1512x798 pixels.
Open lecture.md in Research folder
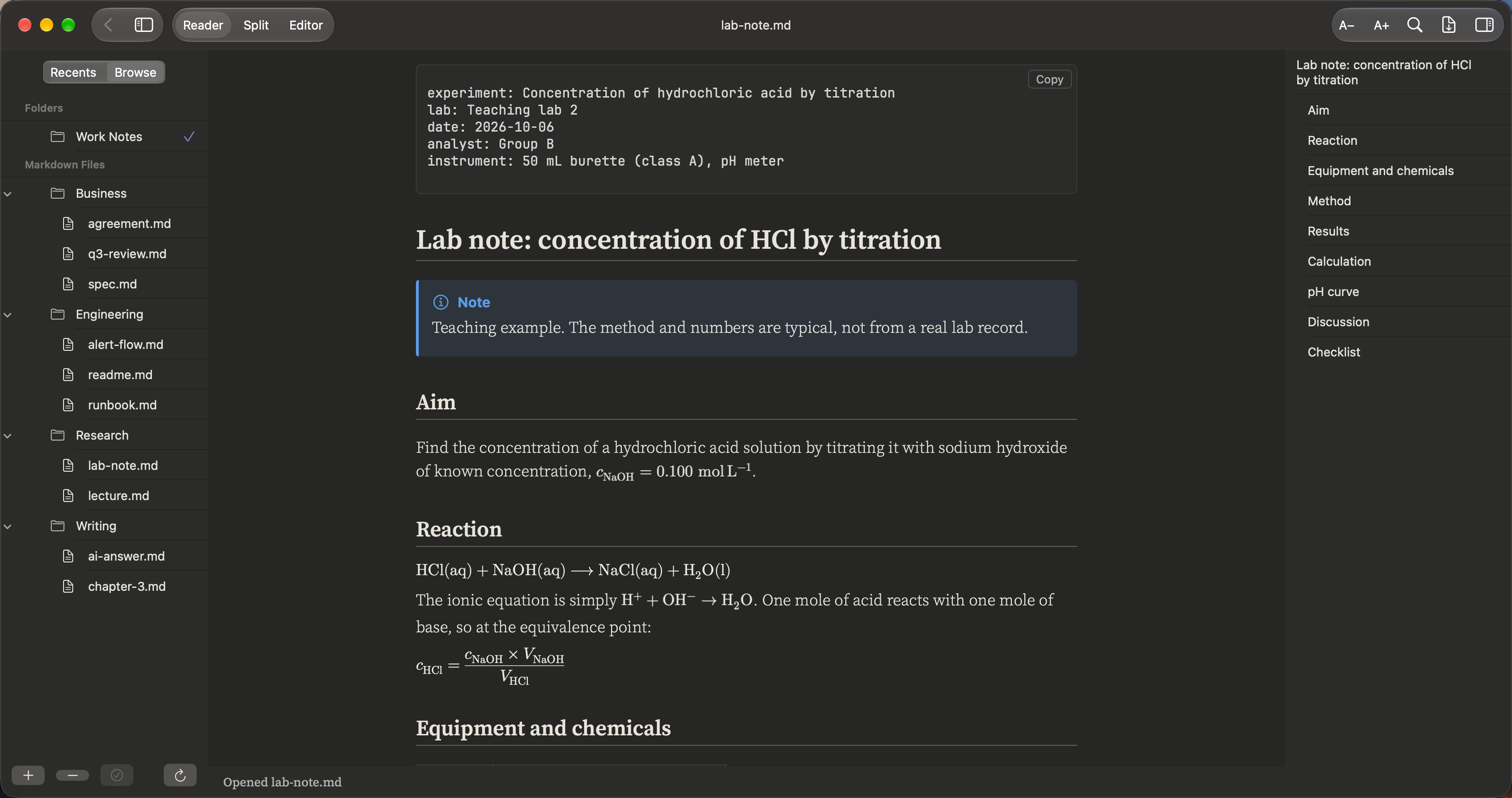(118, 496)
